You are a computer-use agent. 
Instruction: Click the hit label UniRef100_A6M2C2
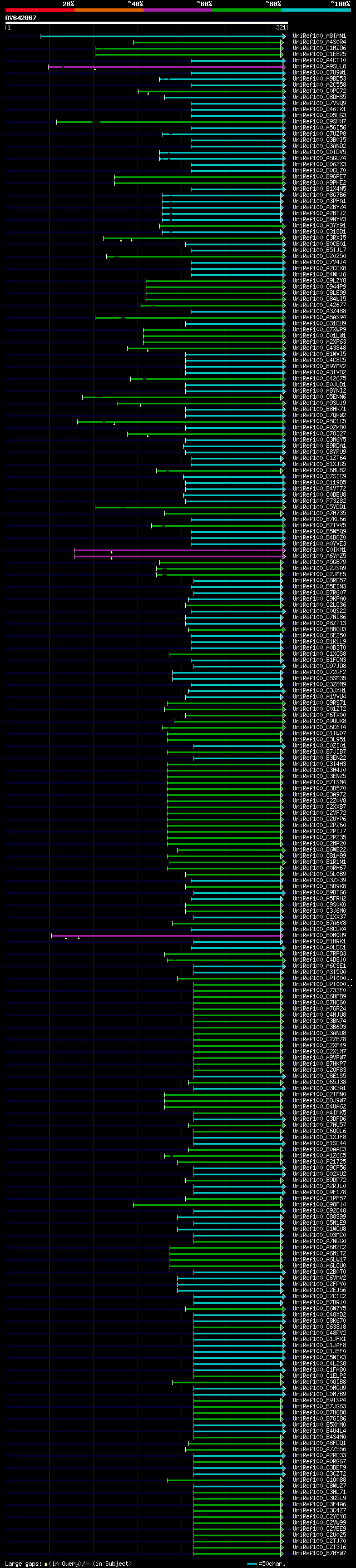tap(319, 1247)
